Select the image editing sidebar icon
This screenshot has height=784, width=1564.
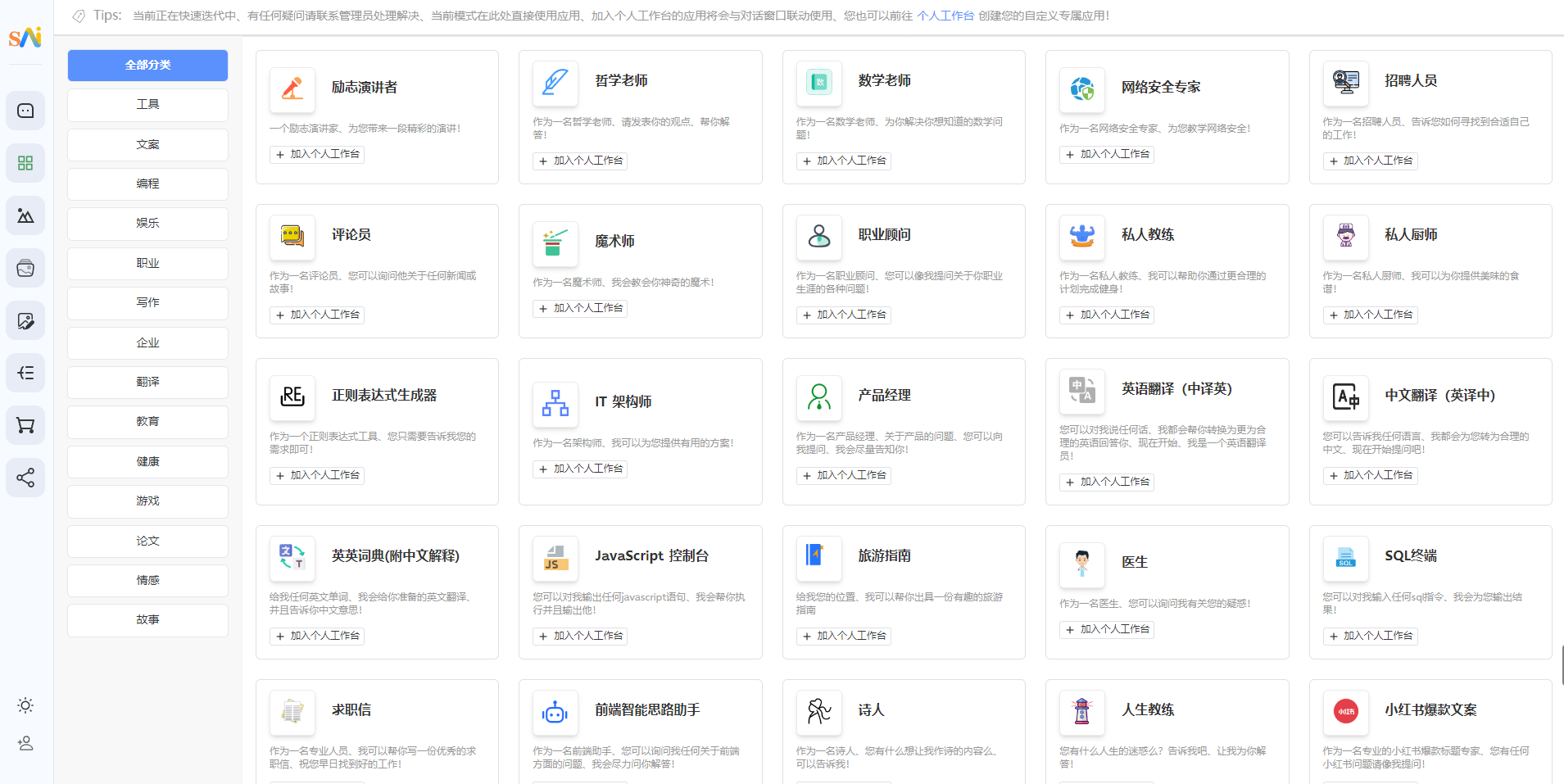pos(25,320)
